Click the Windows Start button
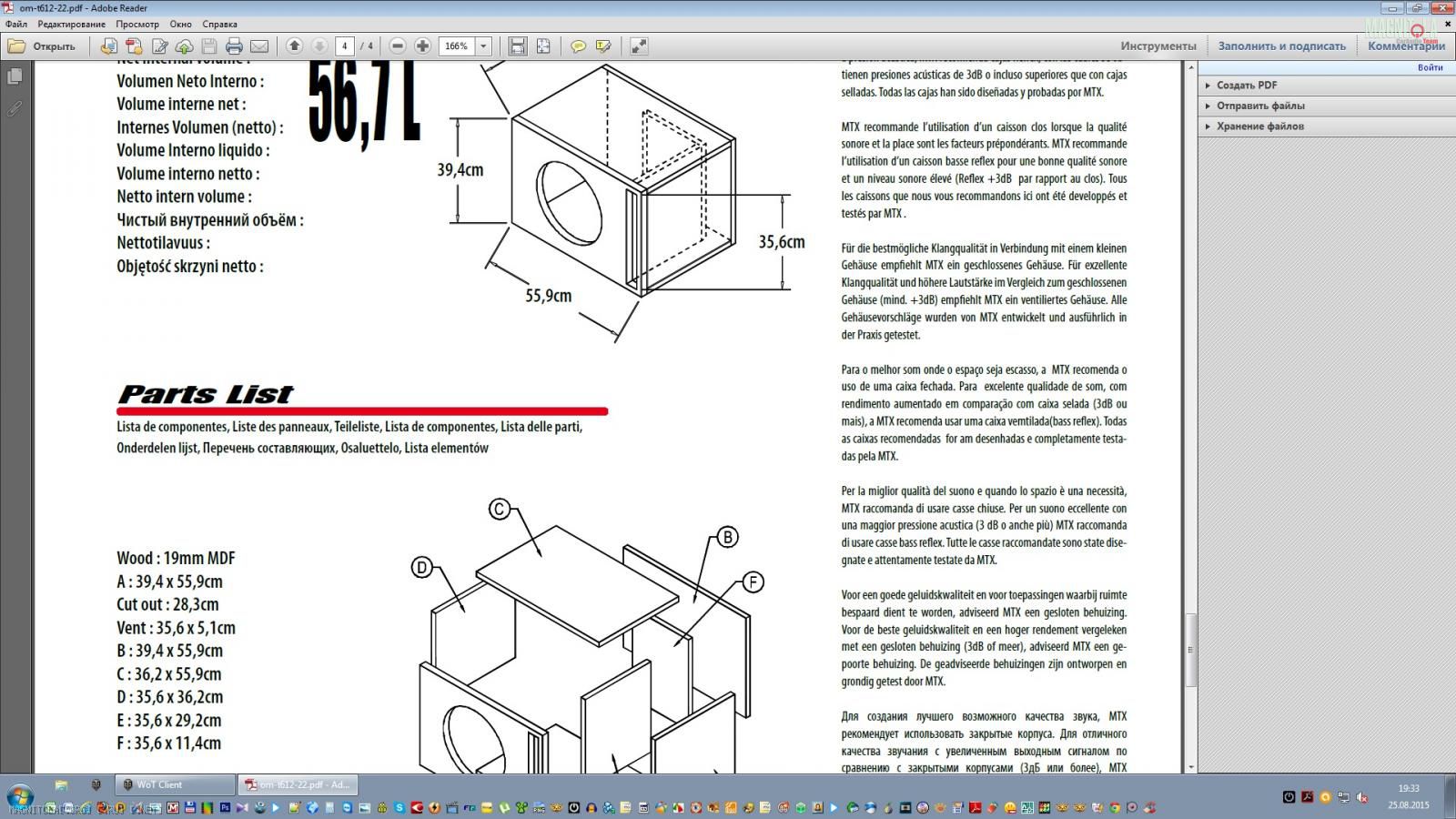This screenshot has width=1456, height=819. [x=20, y=795]
